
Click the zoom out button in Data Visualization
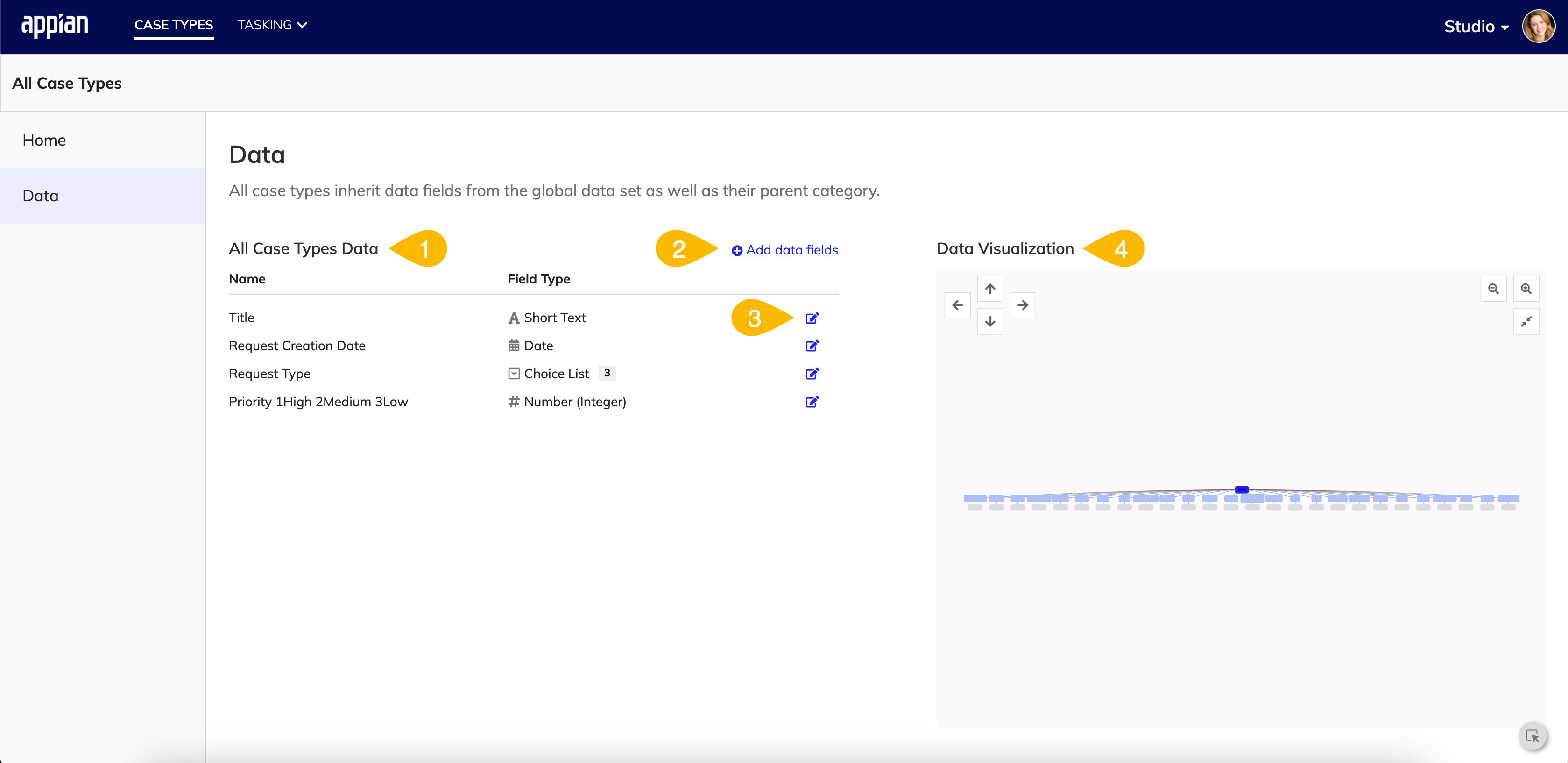1493,289
